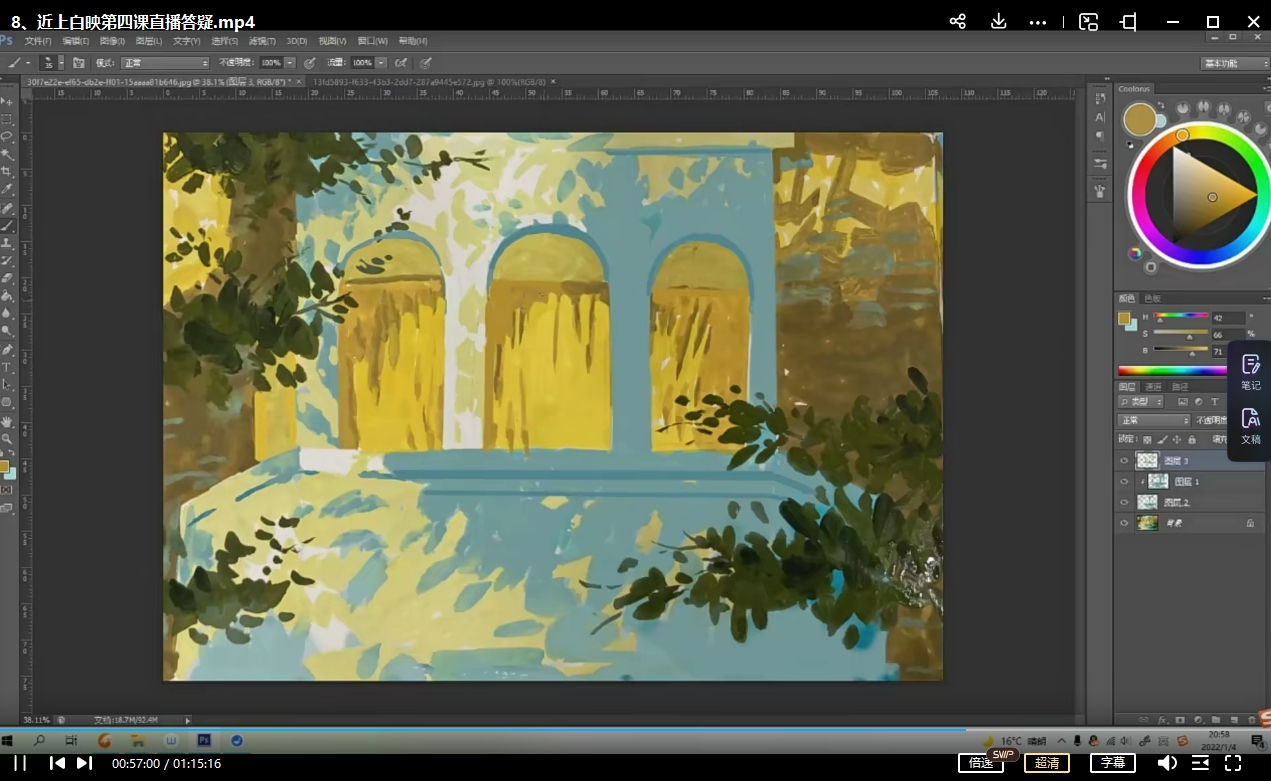
Task: Select the Brush tool in toolbox
Action: pyautogui.click(x=7, y=225)
